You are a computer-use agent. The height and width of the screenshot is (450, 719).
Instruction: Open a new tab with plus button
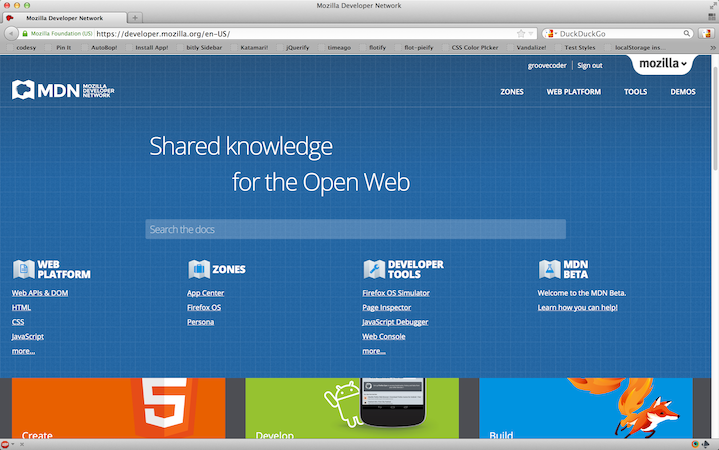click(135, 18)
